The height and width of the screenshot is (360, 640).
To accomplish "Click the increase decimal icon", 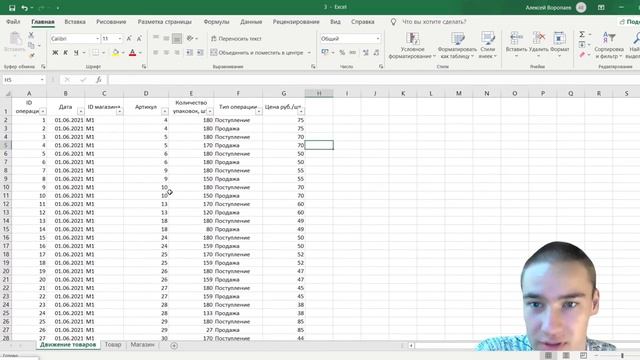I will (x=366, y=53).
